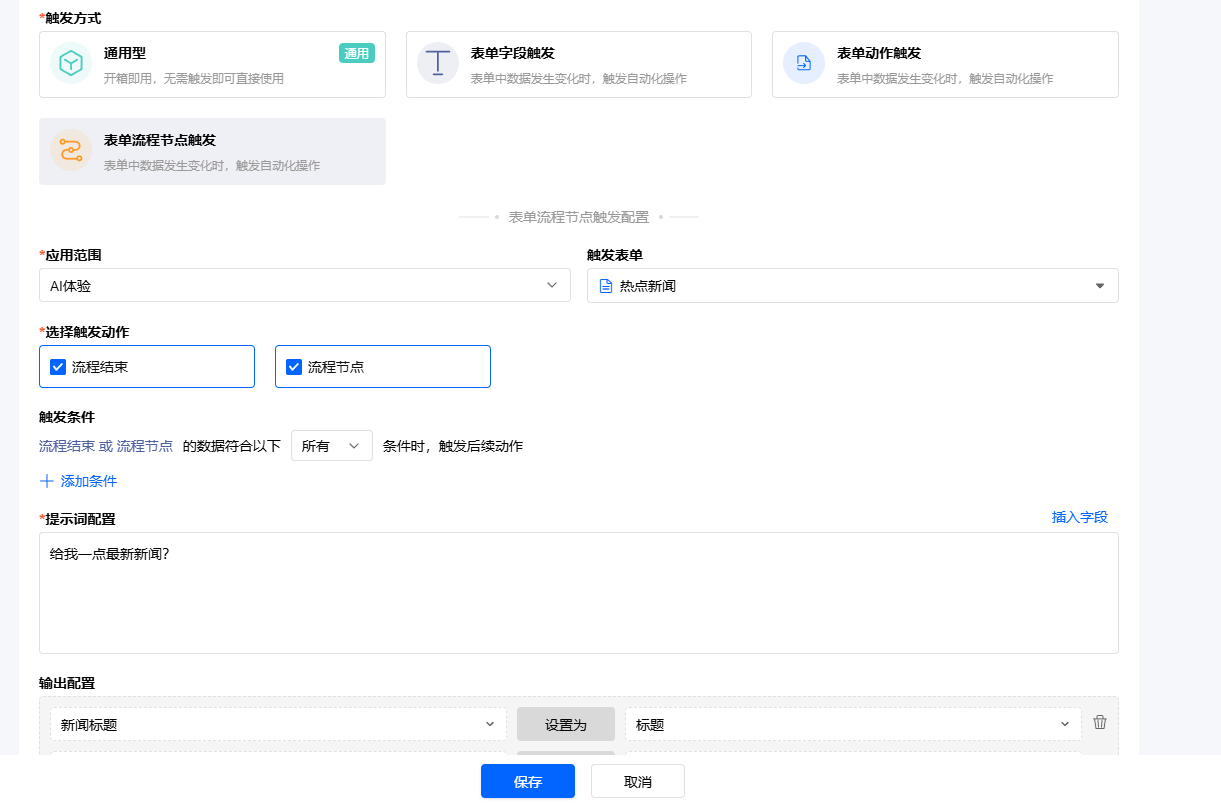
Task: Click the document icon before 热点新闻
Action: click(605, 286)
